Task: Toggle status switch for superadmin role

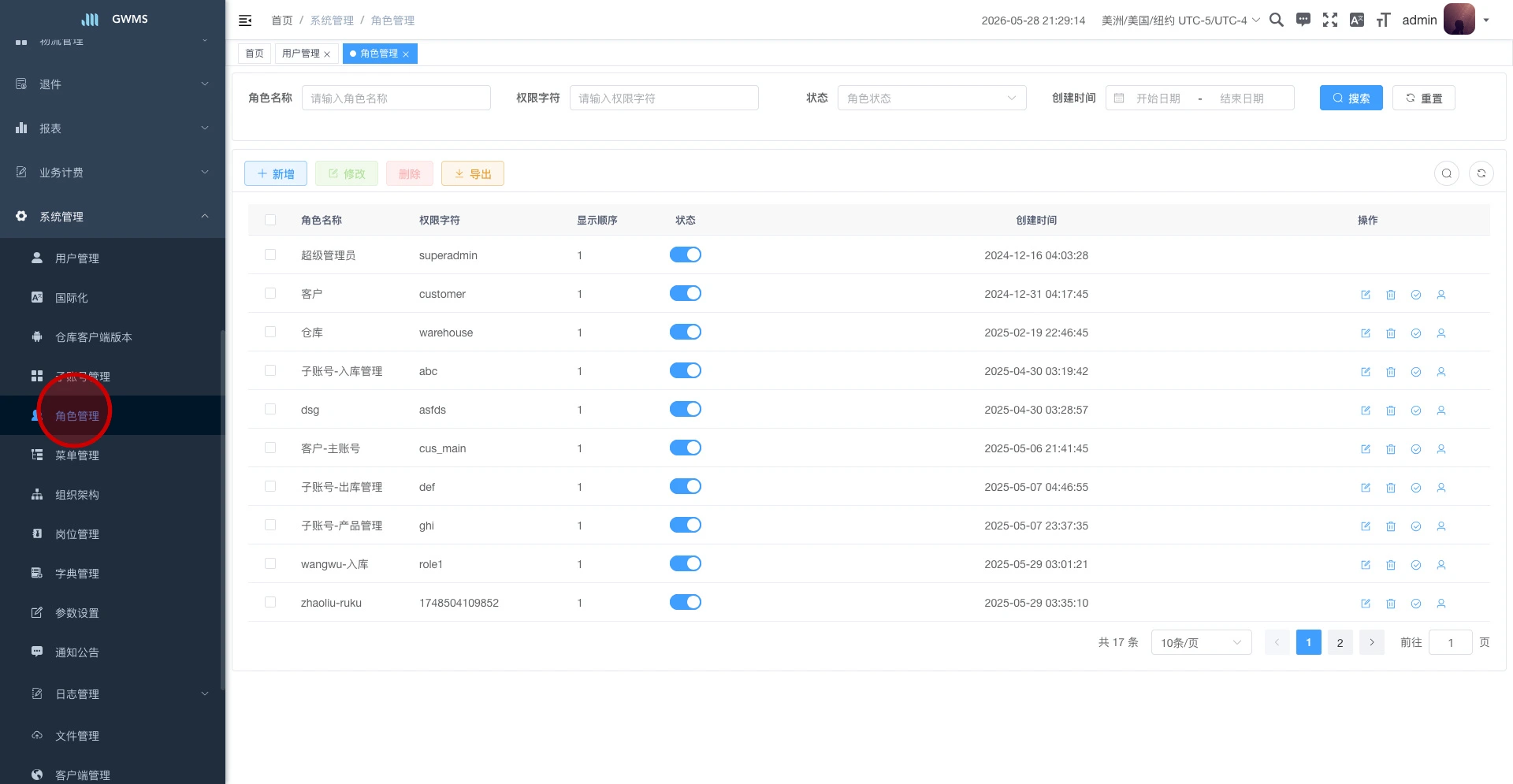Action: [x=686, y=255]
